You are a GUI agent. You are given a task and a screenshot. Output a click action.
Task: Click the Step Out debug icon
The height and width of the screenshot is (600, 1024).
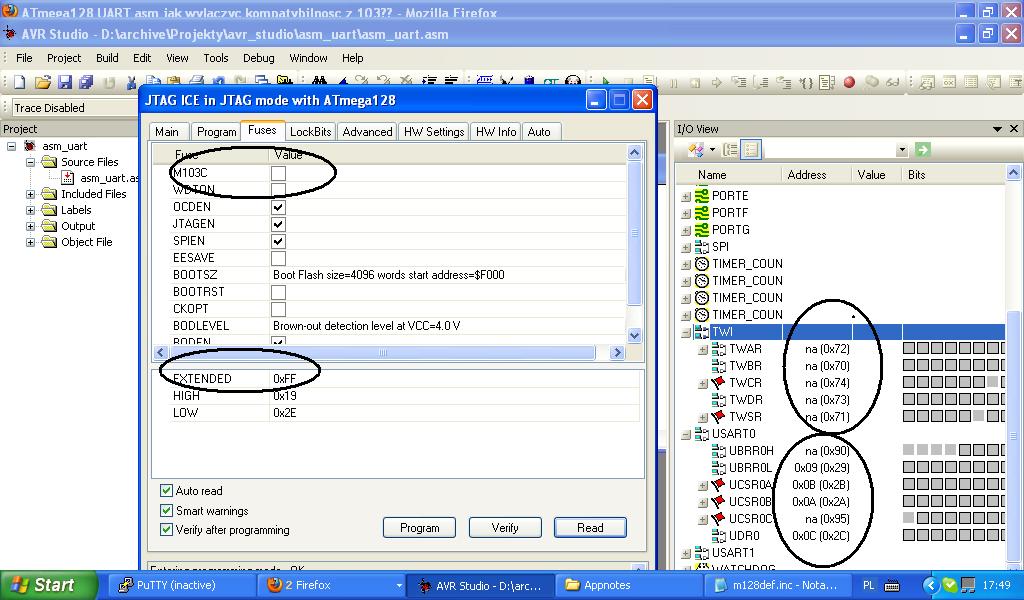[784, 82]
